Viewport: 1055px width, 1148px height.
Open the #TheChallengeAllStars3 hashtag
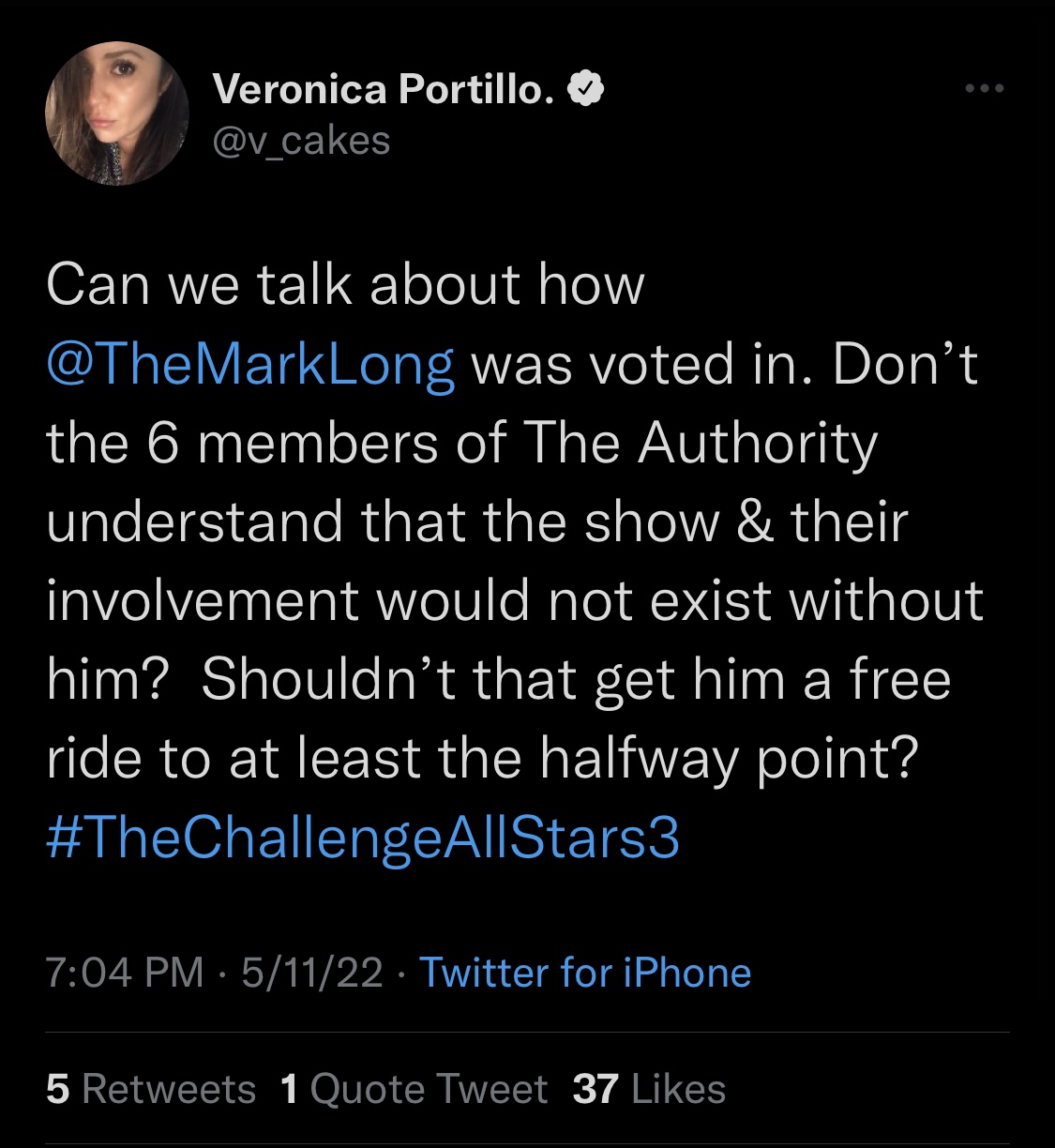click(362, 838)
